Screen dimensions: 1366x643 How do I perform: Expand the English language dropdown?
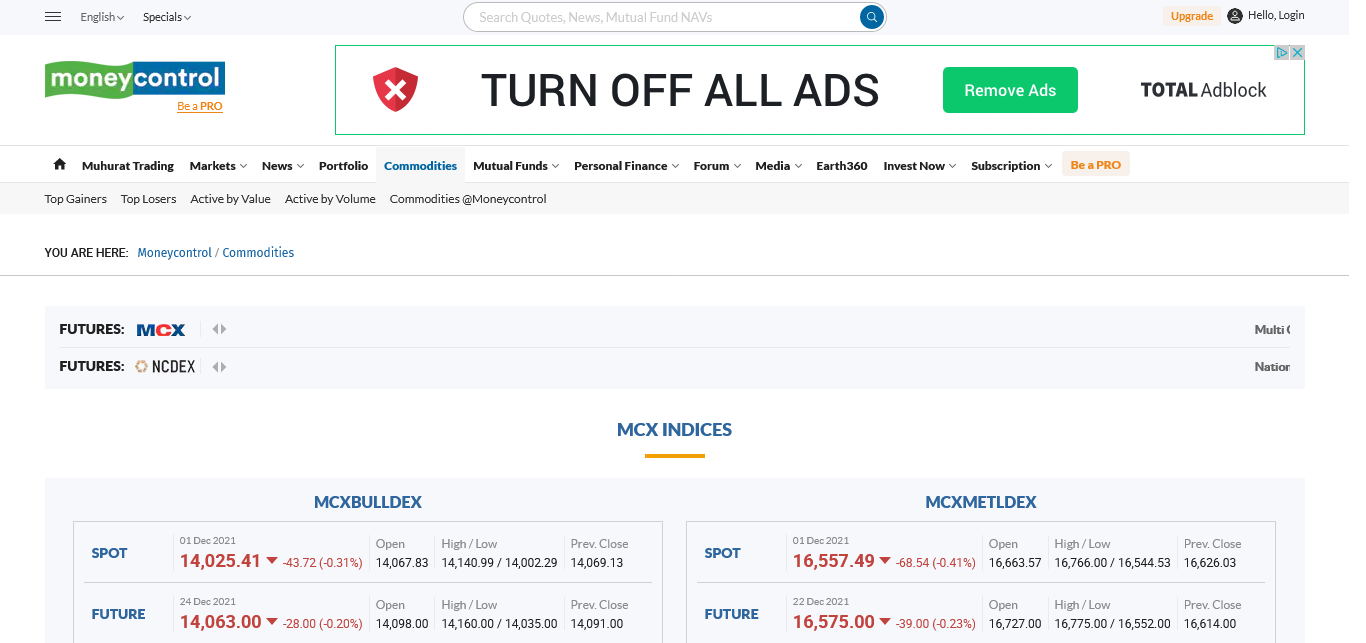point(102,17)
